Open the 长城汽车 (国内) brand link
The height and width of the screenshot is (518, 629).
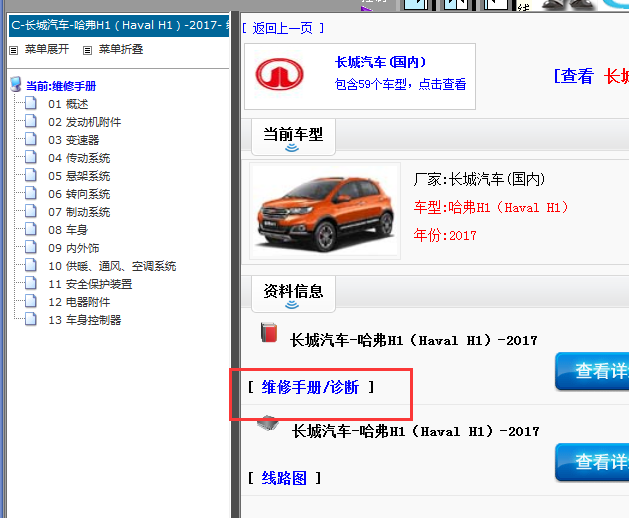tap(380, 63)
